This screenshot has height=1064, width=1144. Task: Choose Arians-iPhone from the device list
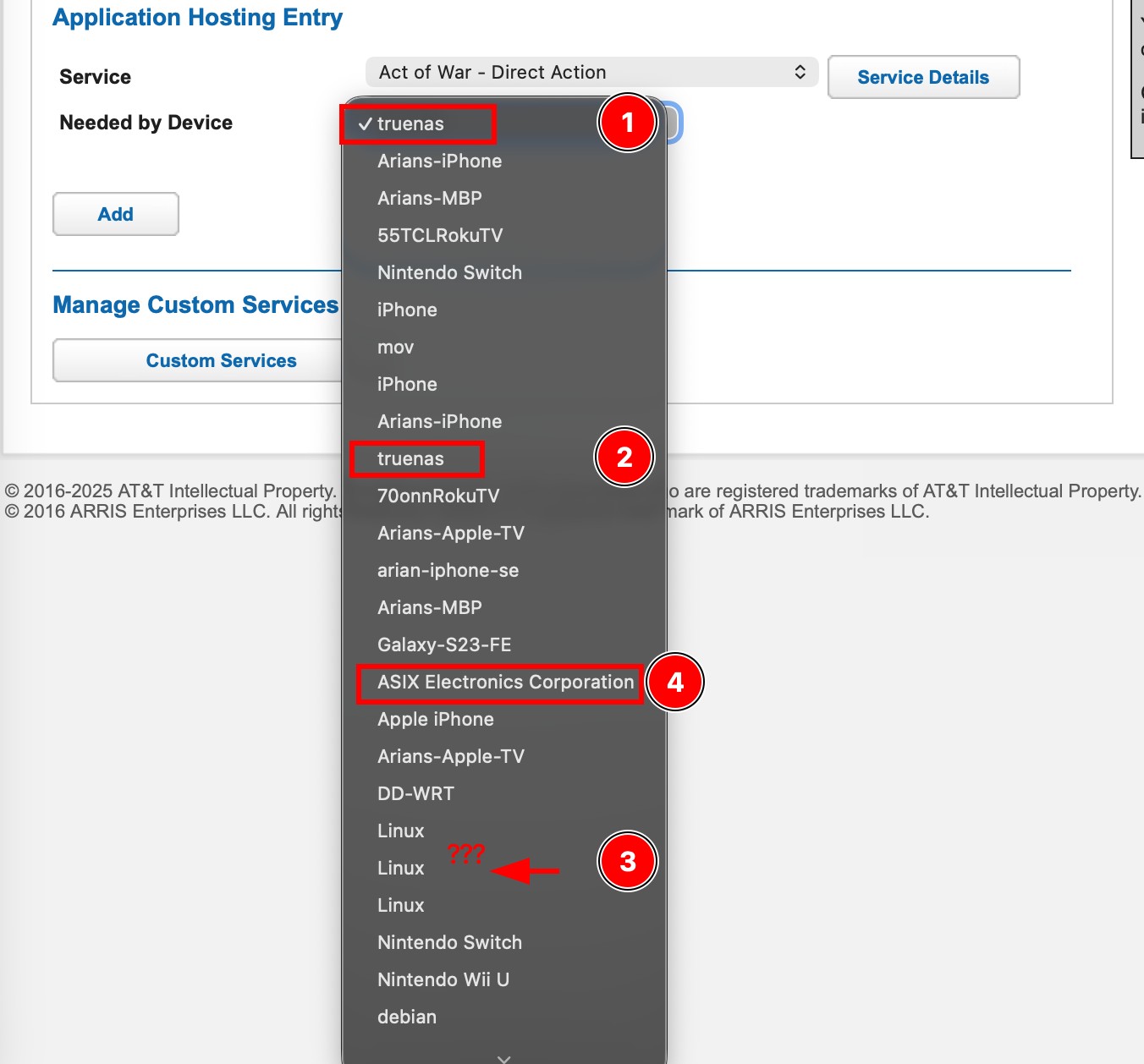pyautogui.click(x=439, y=161)
